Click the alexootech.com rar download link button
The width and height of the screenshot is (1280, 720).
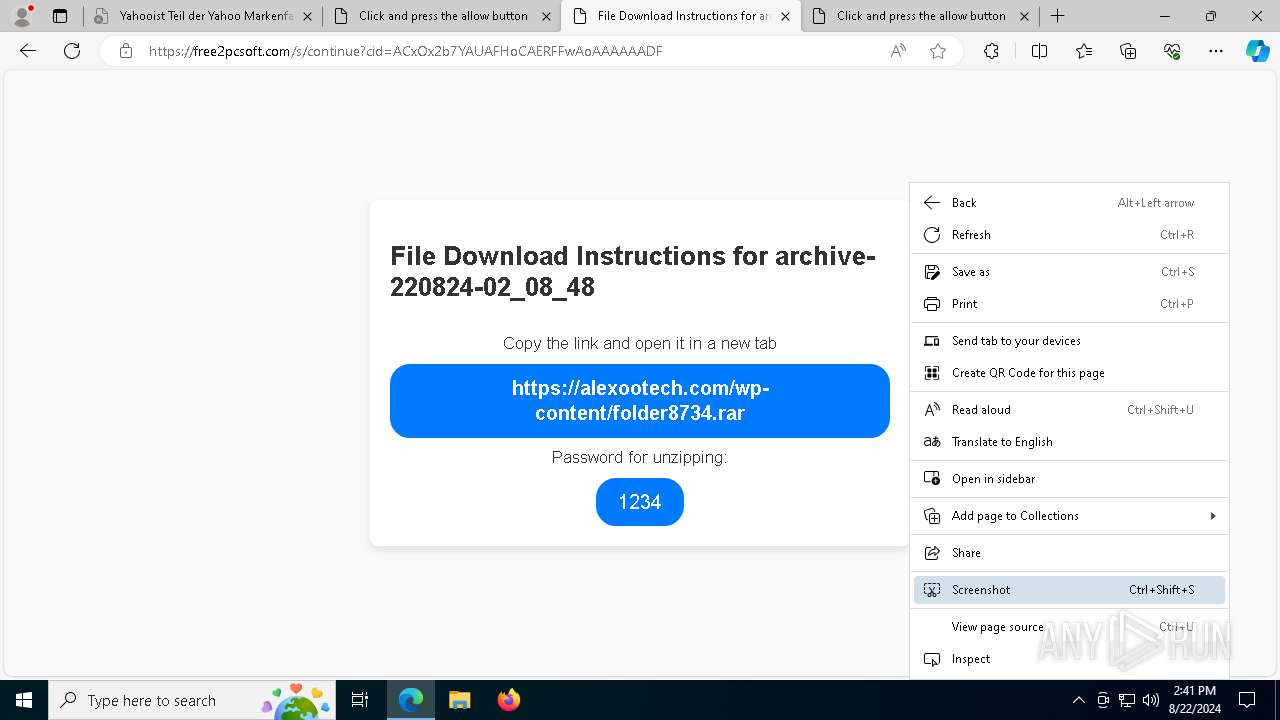[640, 401]
